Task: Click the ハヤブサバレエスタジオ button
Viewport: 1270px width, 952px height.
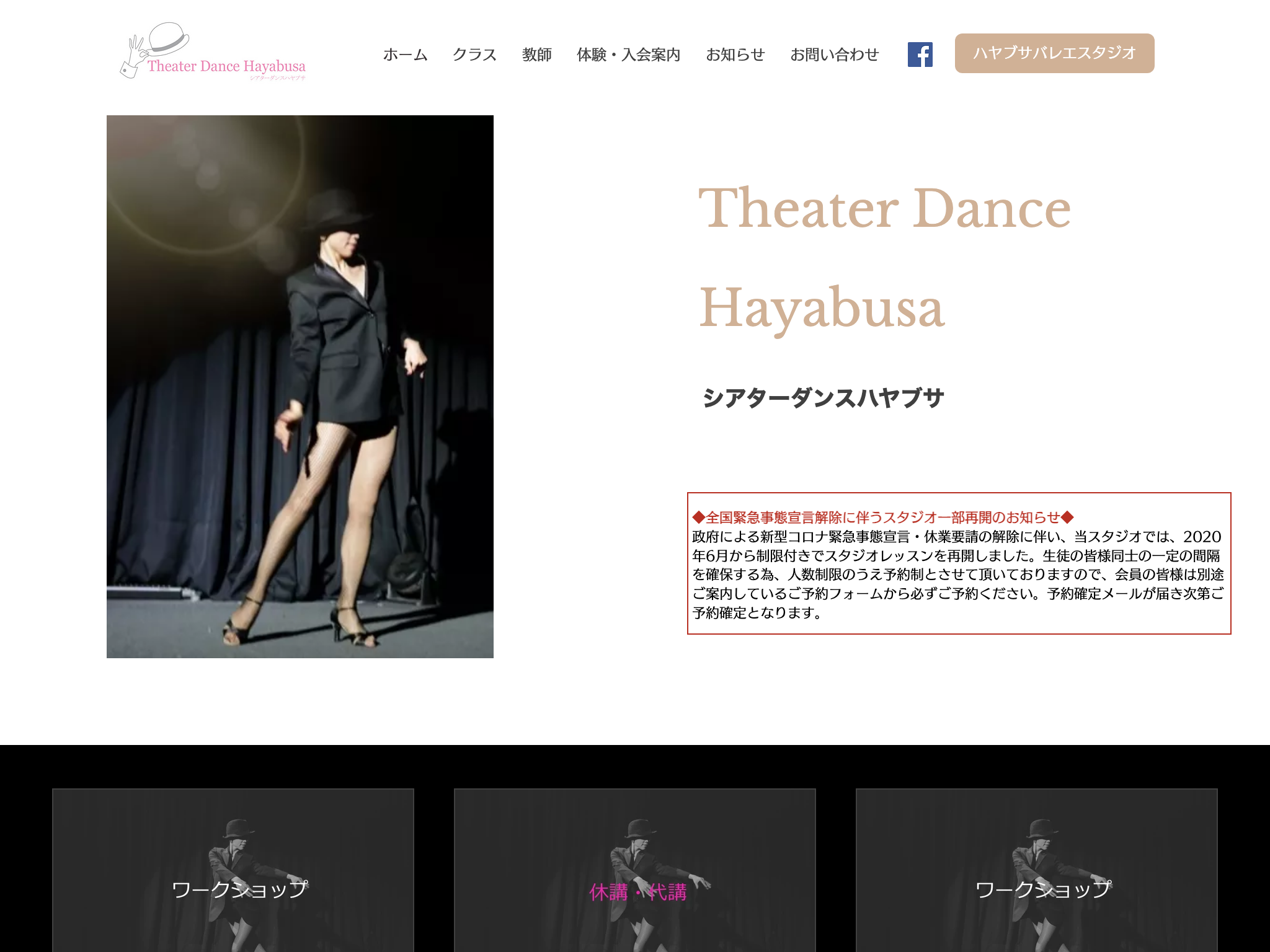Action: pyautogui.click(x=1054, y=53)
